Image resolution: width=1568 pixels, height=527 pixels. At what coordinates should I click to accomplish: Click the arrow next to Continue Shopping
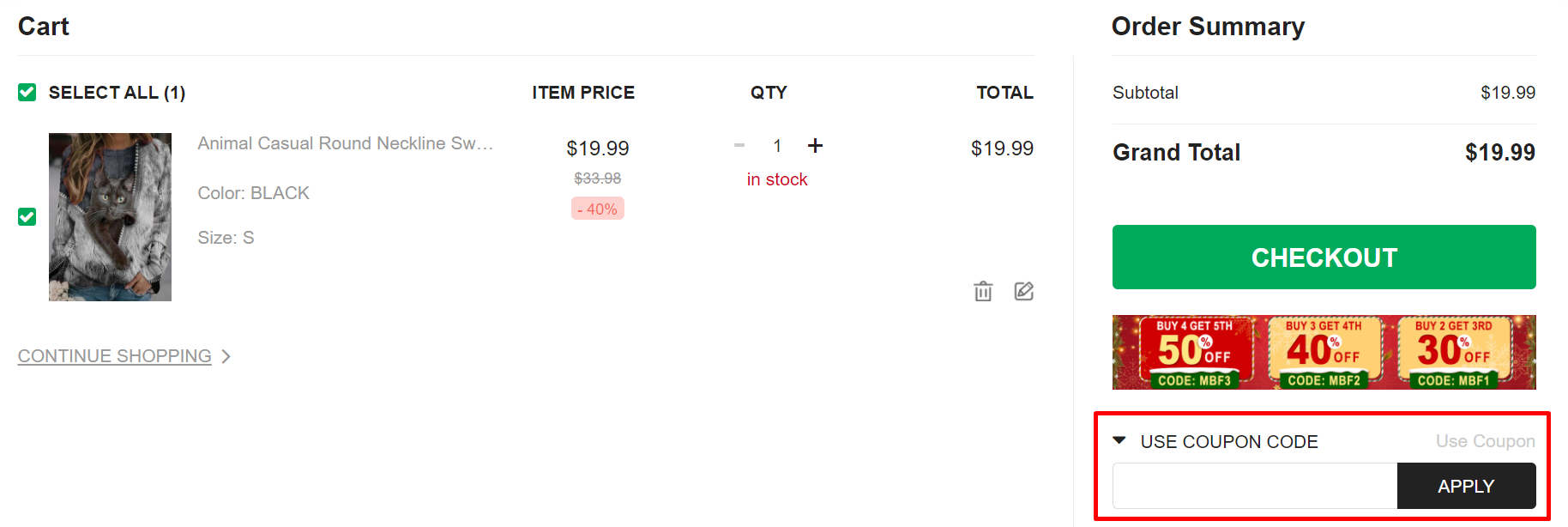click(226, 356)
